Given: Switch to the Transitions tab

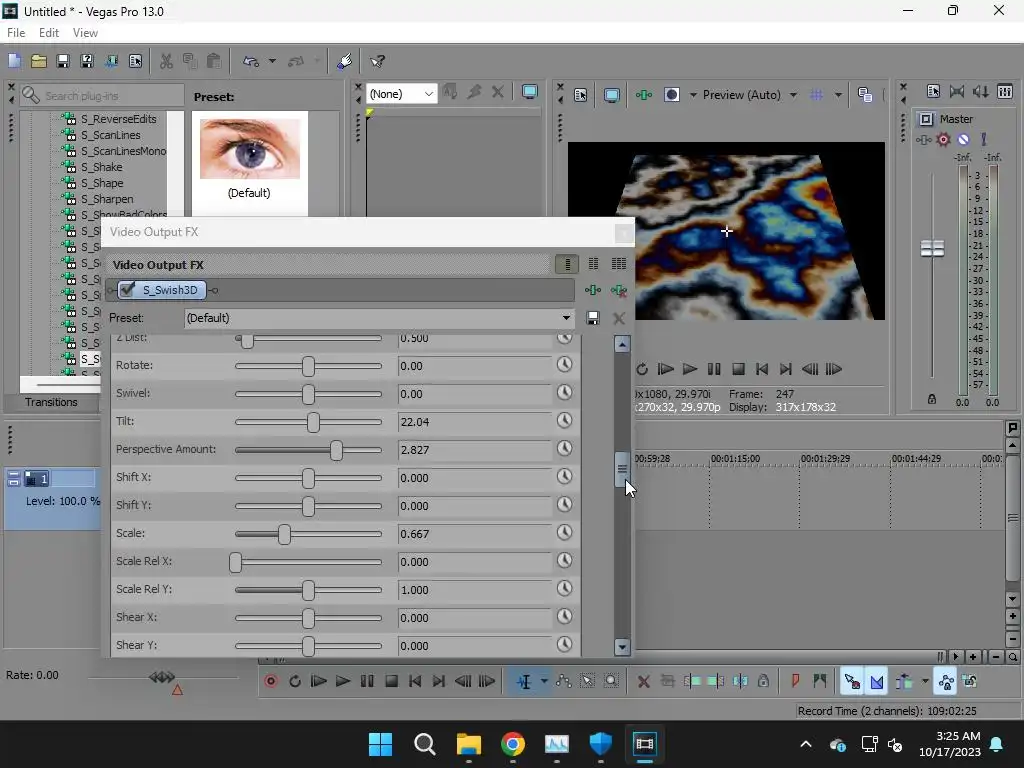Looking at the screenshot, I should (x=51, y=402).
